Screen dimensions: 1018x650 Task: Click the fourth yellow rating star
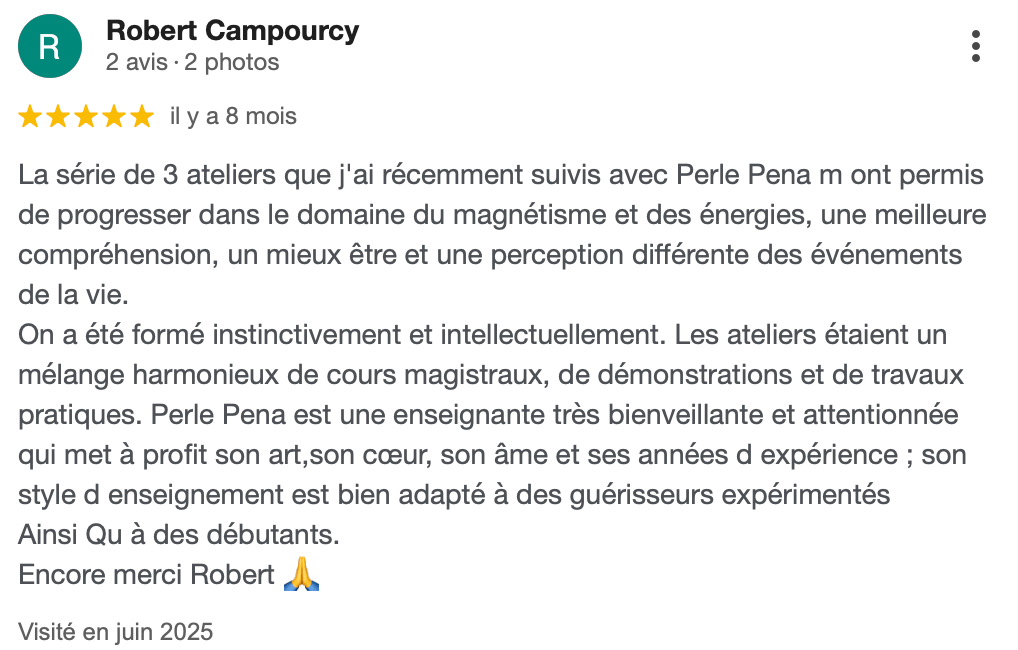[x=114, y=117]
